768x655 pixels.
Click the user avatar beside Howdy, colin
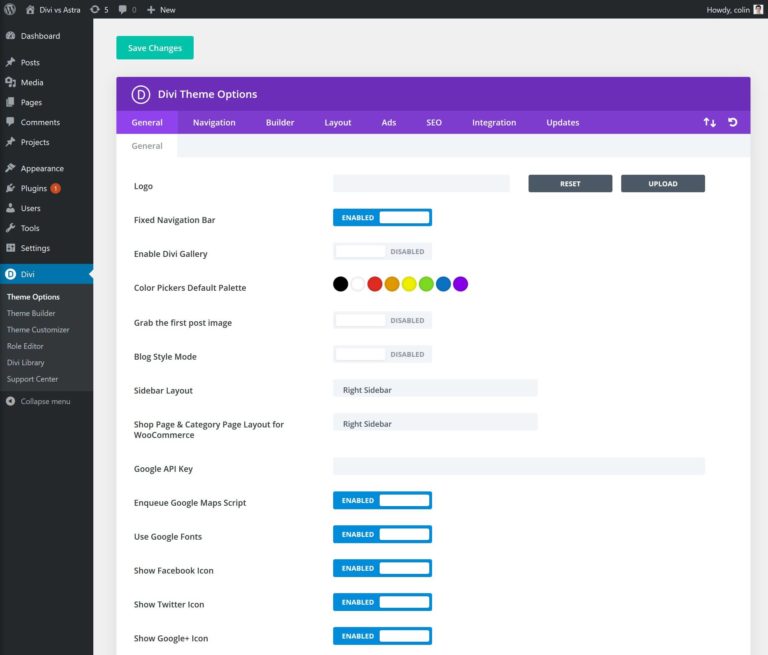pyautogui.click(x=758, y=9)
